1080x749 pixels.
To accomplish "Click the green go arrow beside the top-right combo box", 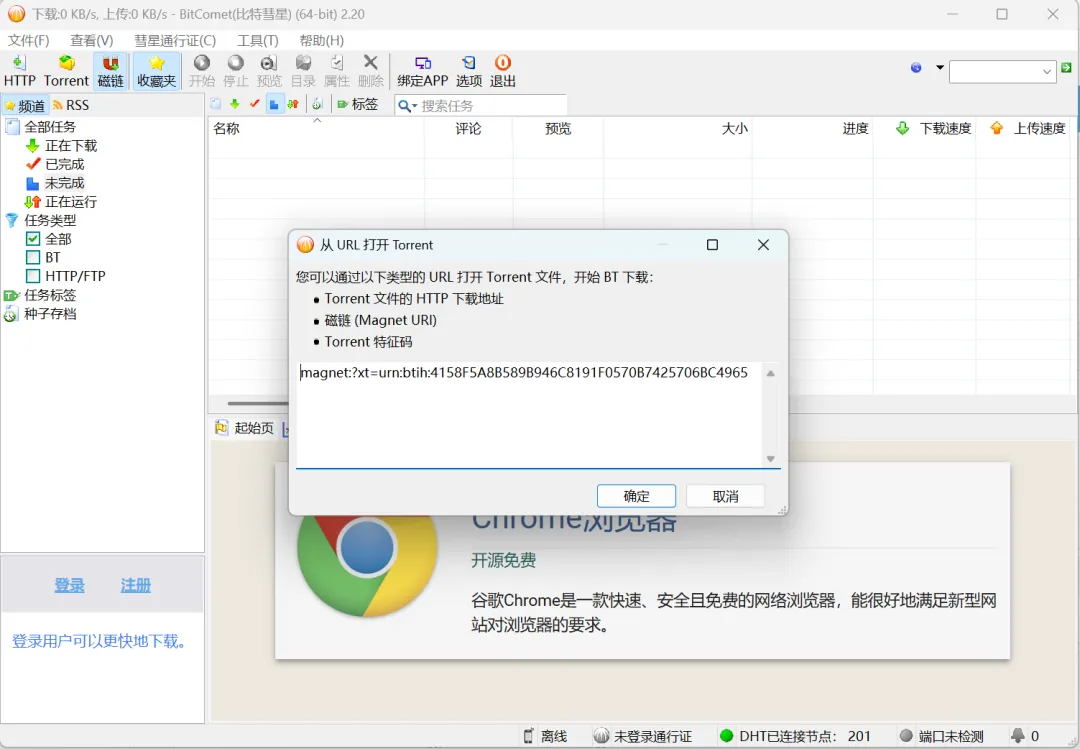I will pyautogui.click(x=1066, y=68).
